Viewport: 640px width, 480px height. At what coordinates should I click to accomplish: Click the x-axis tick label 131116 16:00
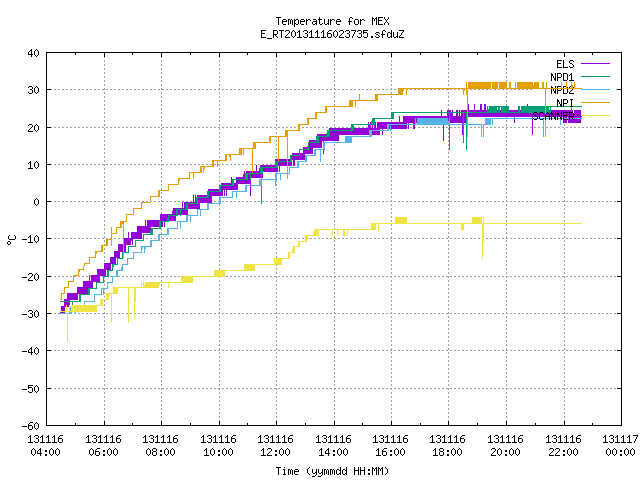click(391, 446)
